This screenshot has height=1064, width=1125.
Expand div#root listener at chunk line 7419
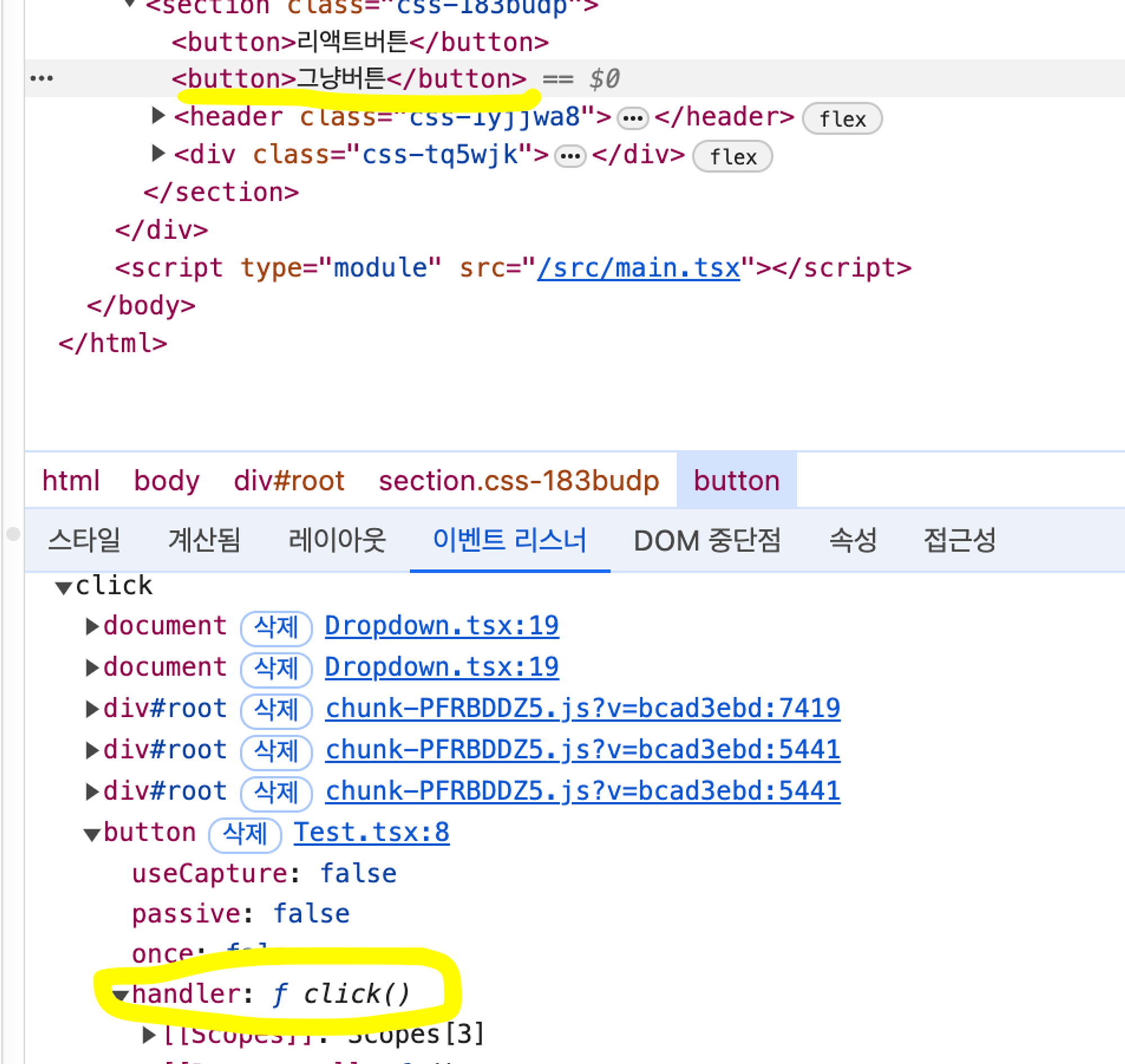(x=92, y=709)
